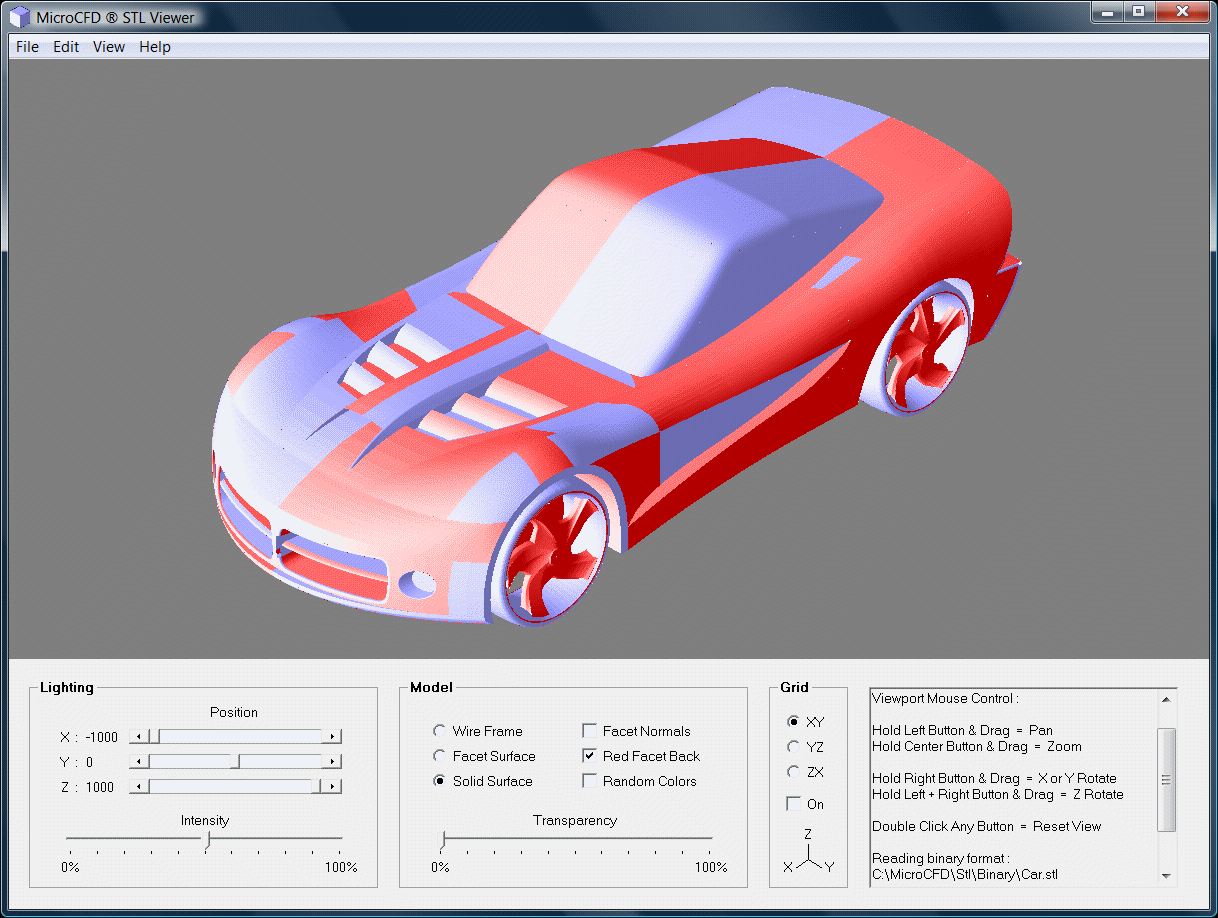Choose the YZ grid plane
This screenshot has width=1218, height=918.
coord(794,746)
